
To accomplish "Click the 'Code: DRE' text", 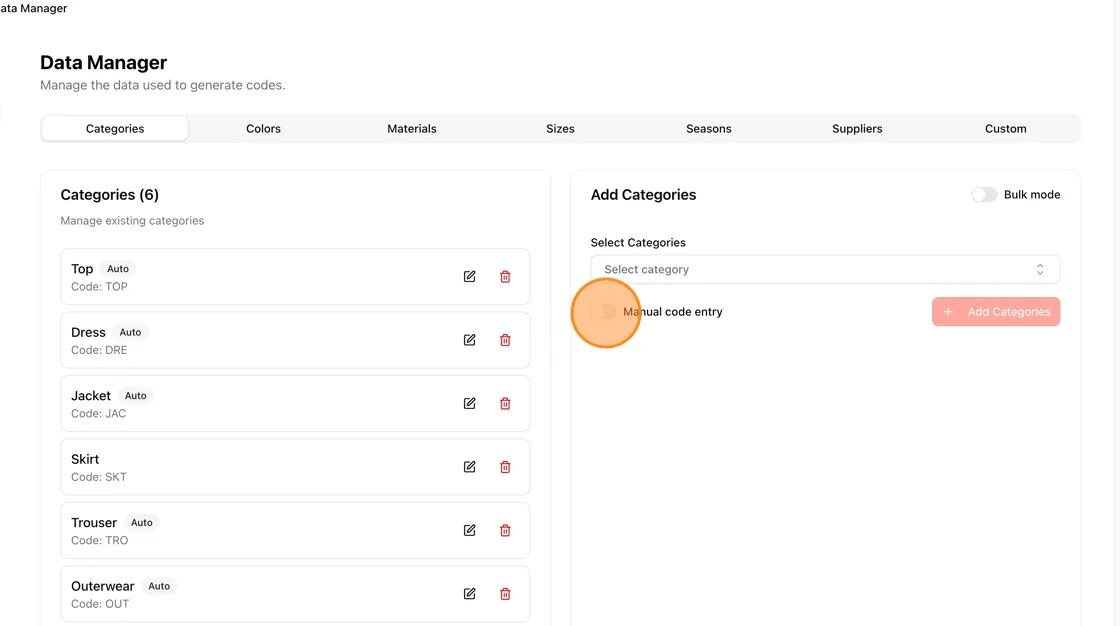I will coord(99,350).
